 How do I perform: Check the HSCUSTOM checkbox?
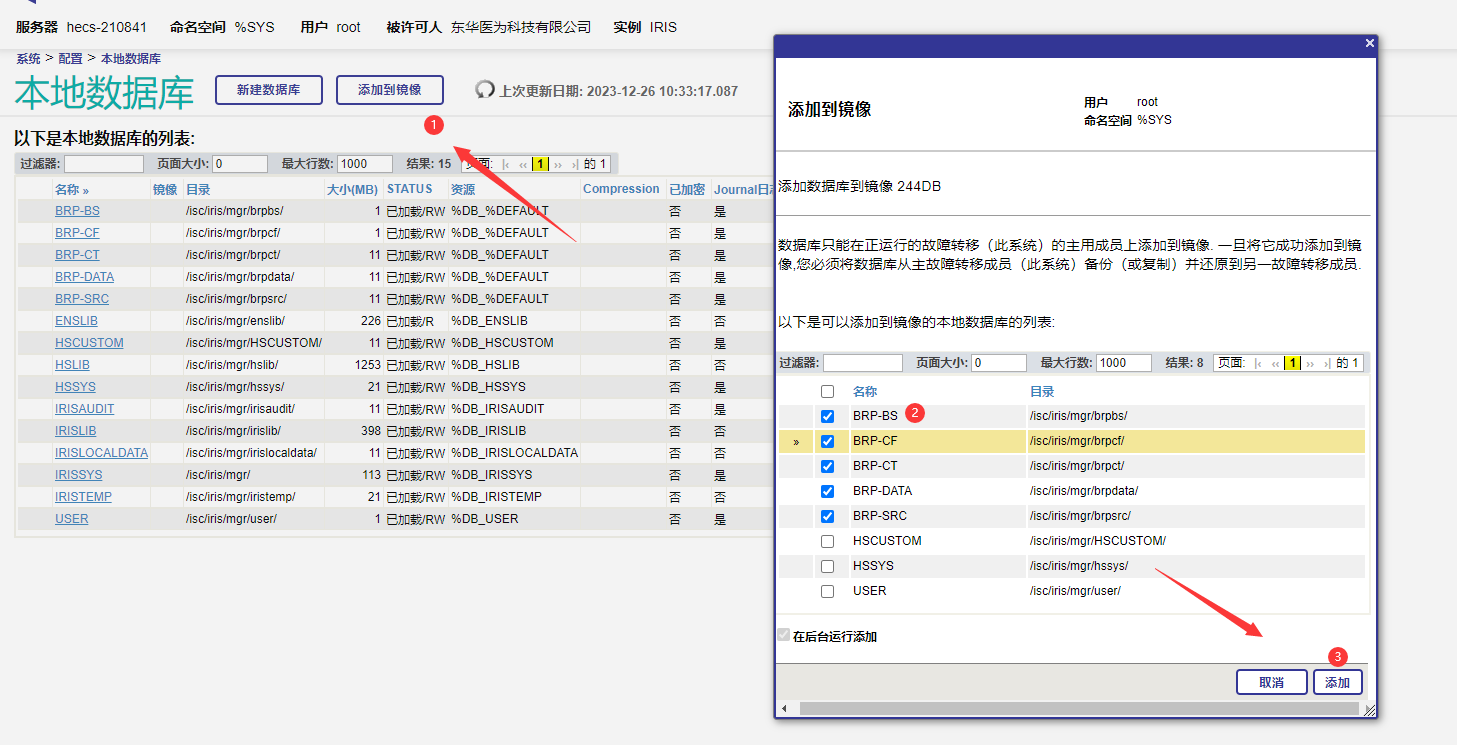[827, 541]
